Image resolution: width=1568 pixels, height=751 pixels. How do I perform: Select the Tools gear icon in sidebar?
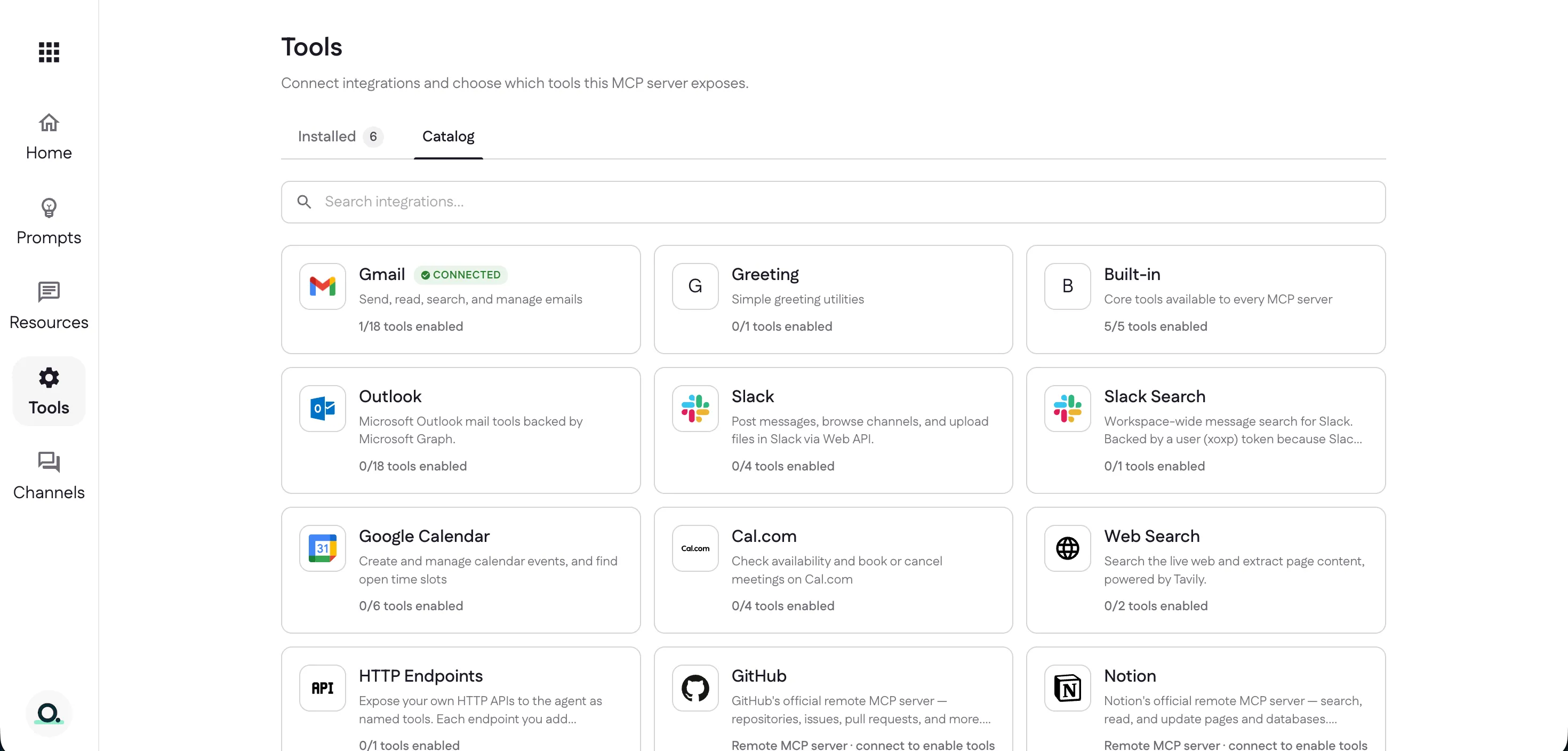(x=49, y=378)
